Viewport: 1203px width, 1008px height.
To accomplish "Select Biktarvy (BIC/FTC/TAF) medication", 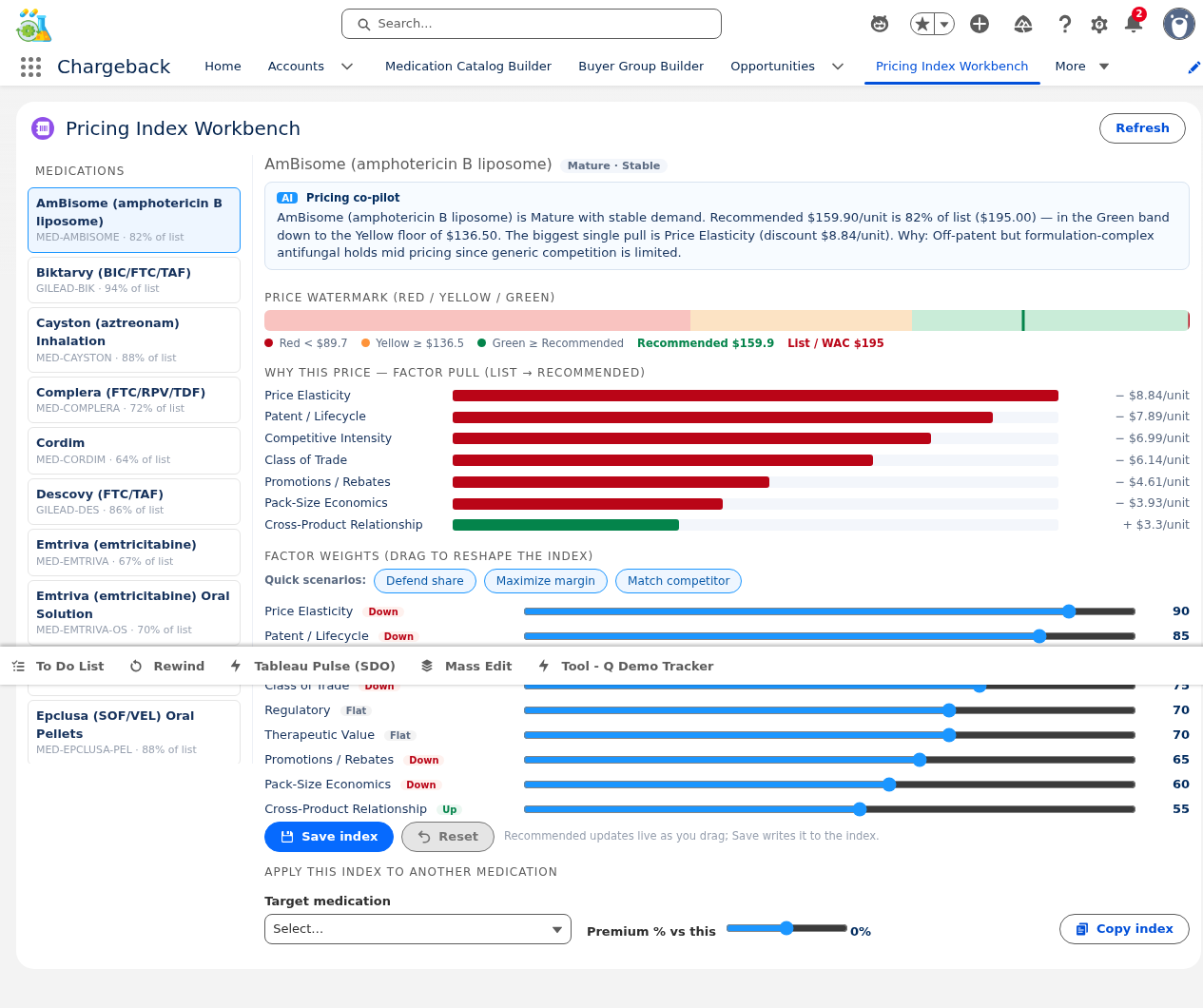I will point(134,280).
